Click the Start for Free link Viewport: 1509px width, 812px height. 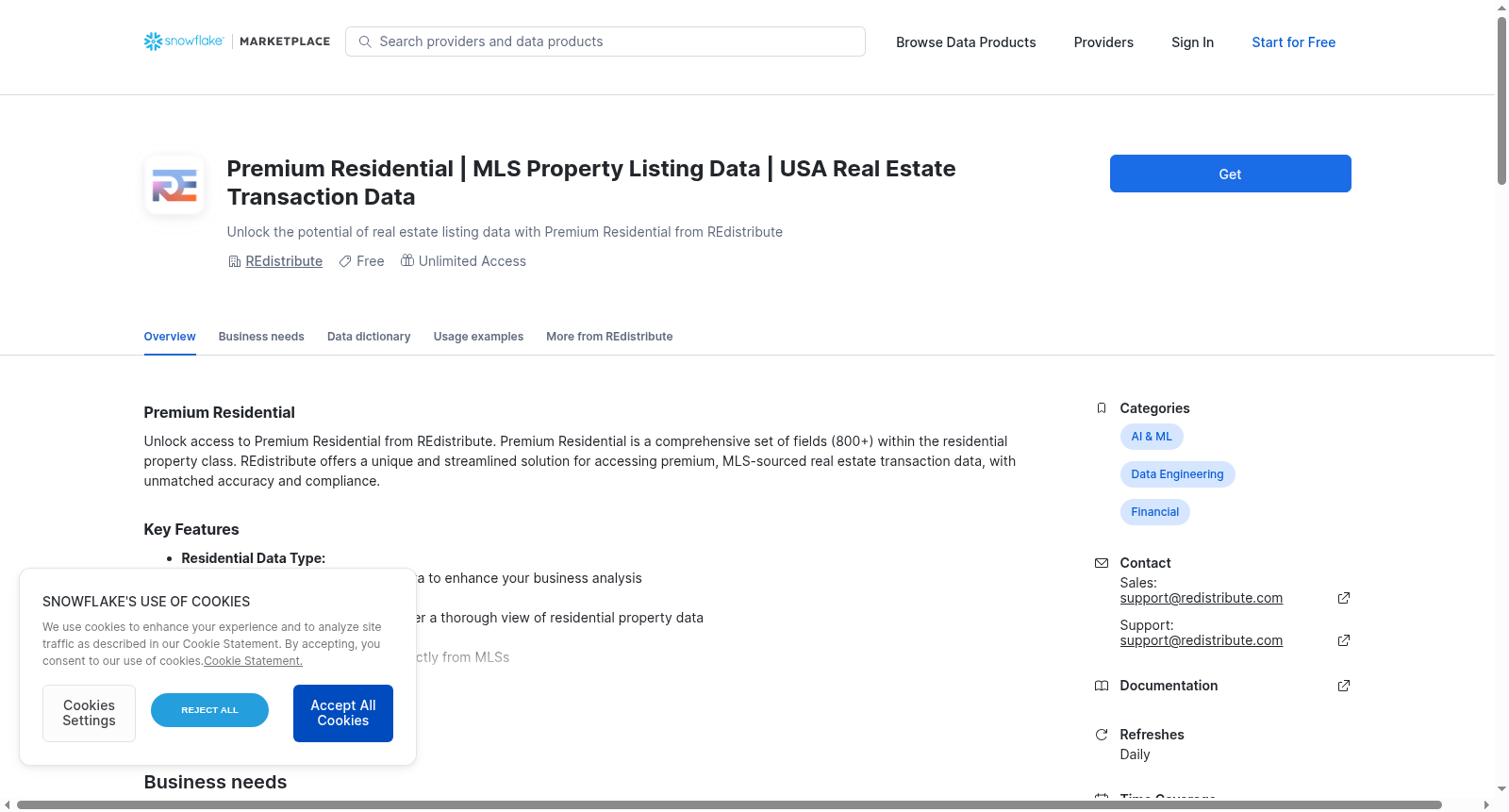pyautogui.click(x=1293, y=42)
